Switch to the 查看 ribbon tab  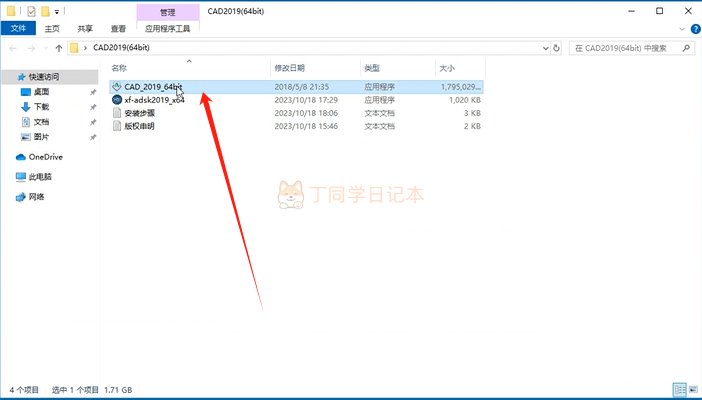(x=118, y=28)
